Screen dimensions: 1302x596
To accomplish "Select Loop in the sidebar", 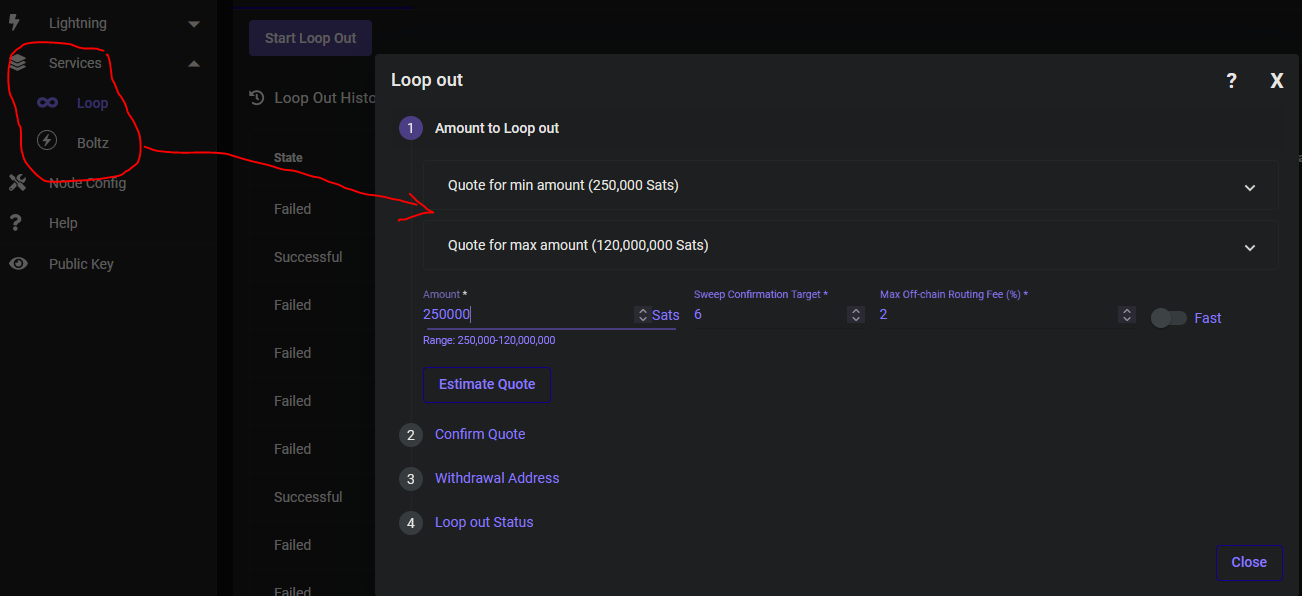I will tap(92, 103).
